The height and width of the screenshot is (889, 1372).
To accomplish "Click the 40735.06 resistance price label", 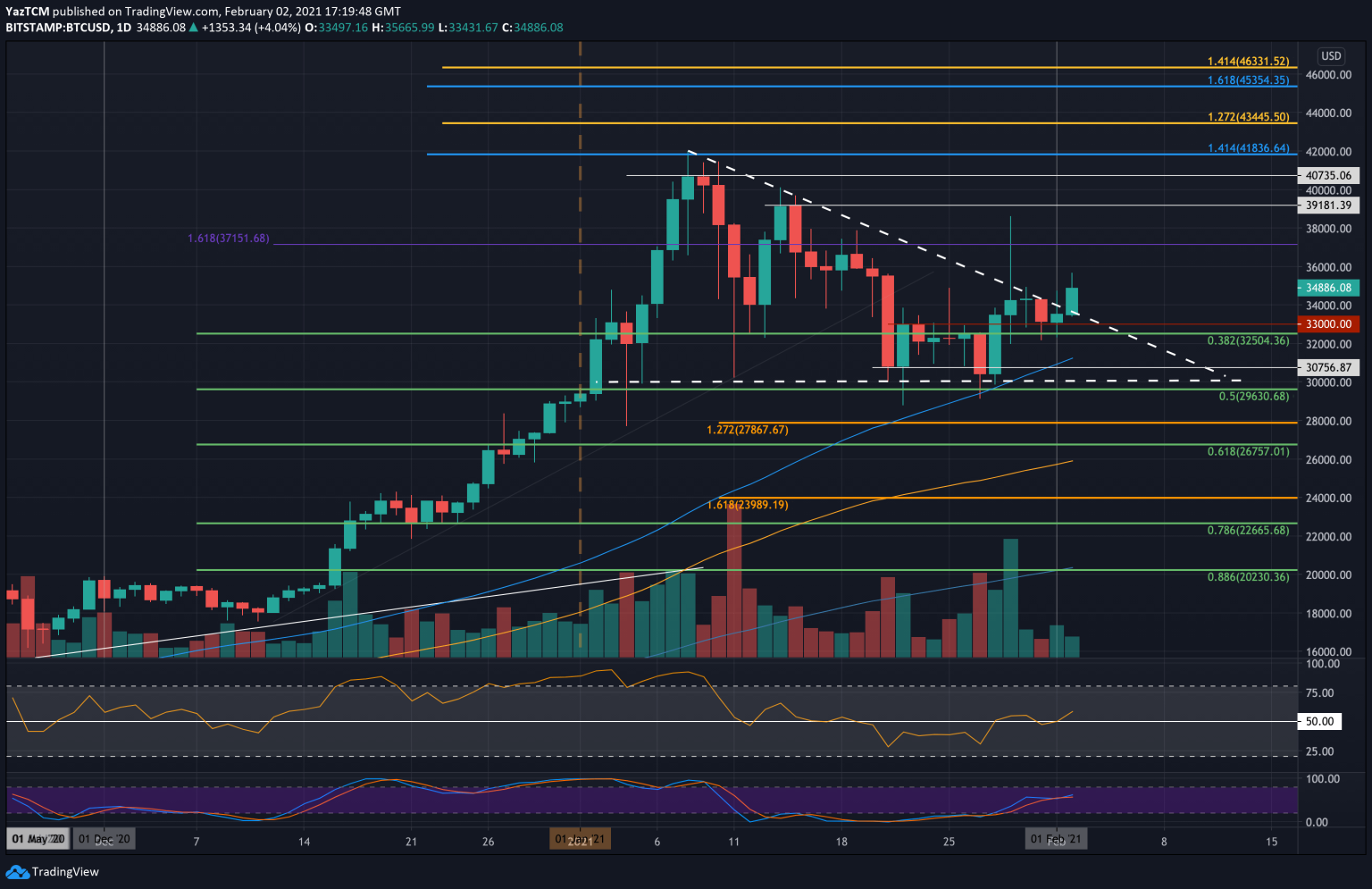I will pyautogui.click(x=1329, y=175).
